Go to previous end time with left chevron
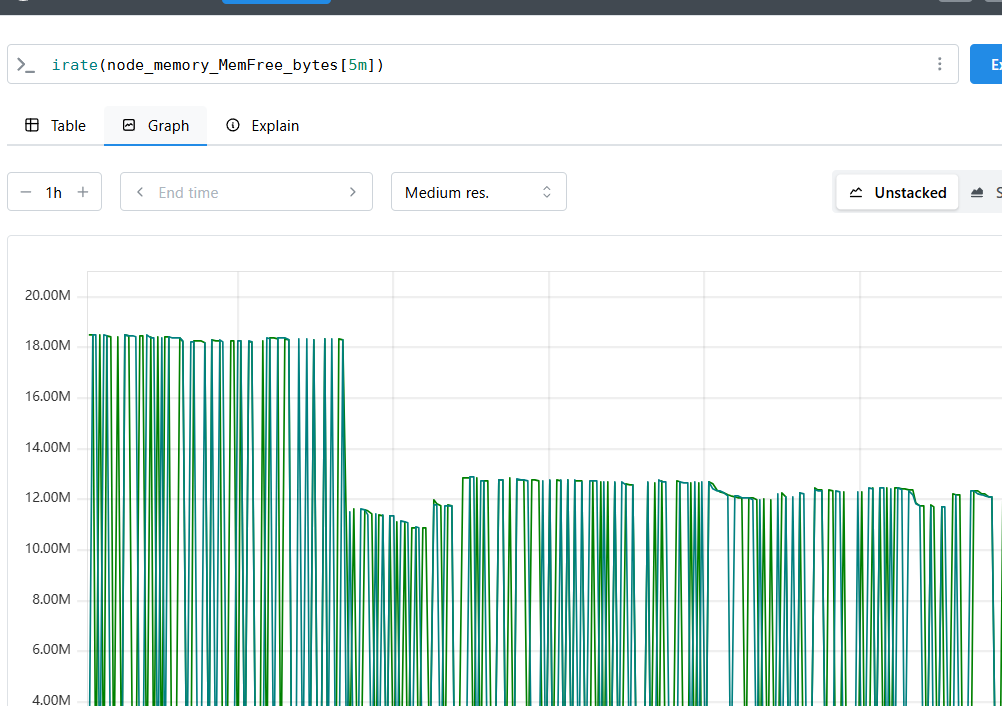1002x706 pixels. [x=140, y=192]
